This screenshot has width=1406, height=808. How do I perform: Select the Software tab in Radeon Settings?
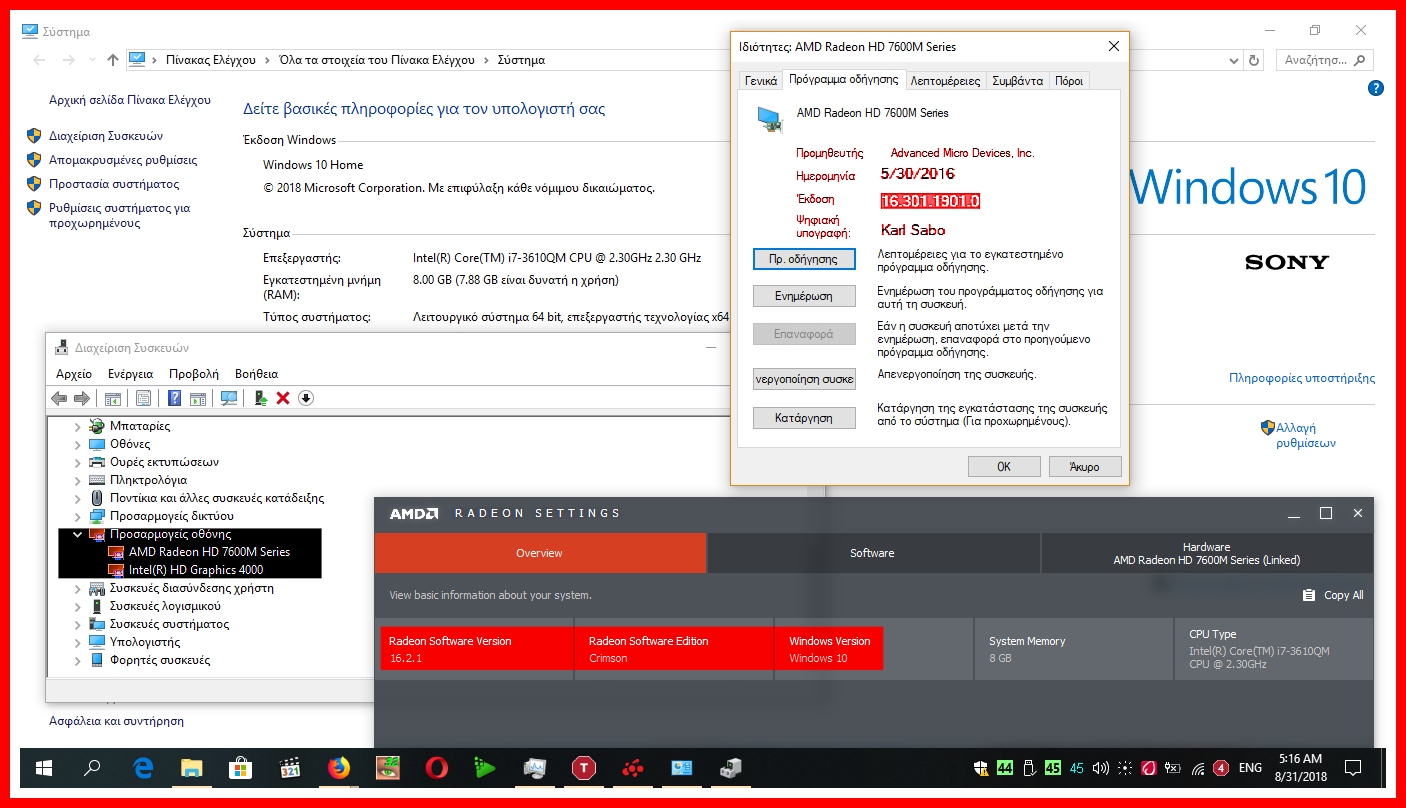[873, 553]
